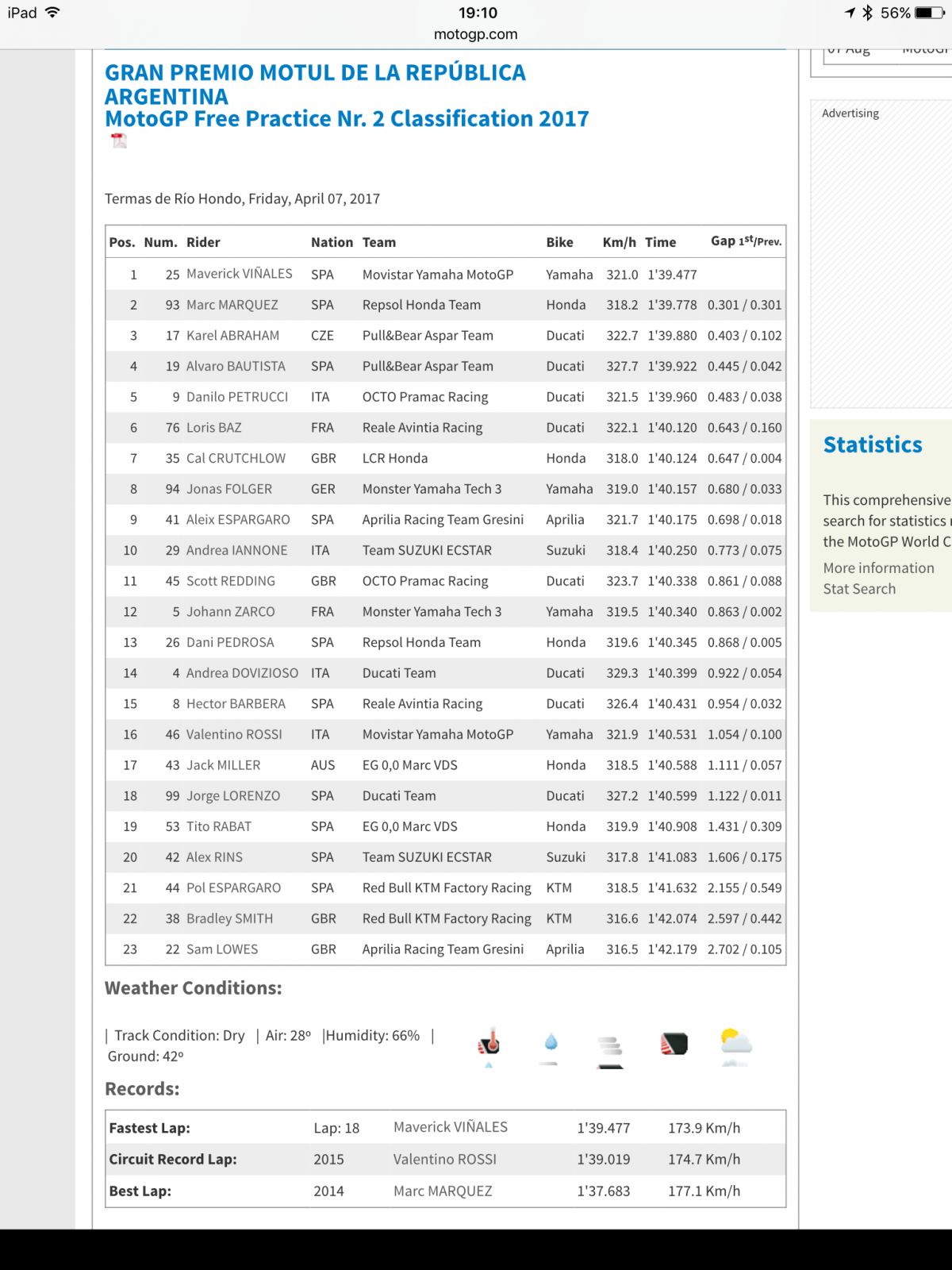Select rider Karel ABRAHAM
The height and width of the screenshot is (1270, 952).
(x=232, y=336)
